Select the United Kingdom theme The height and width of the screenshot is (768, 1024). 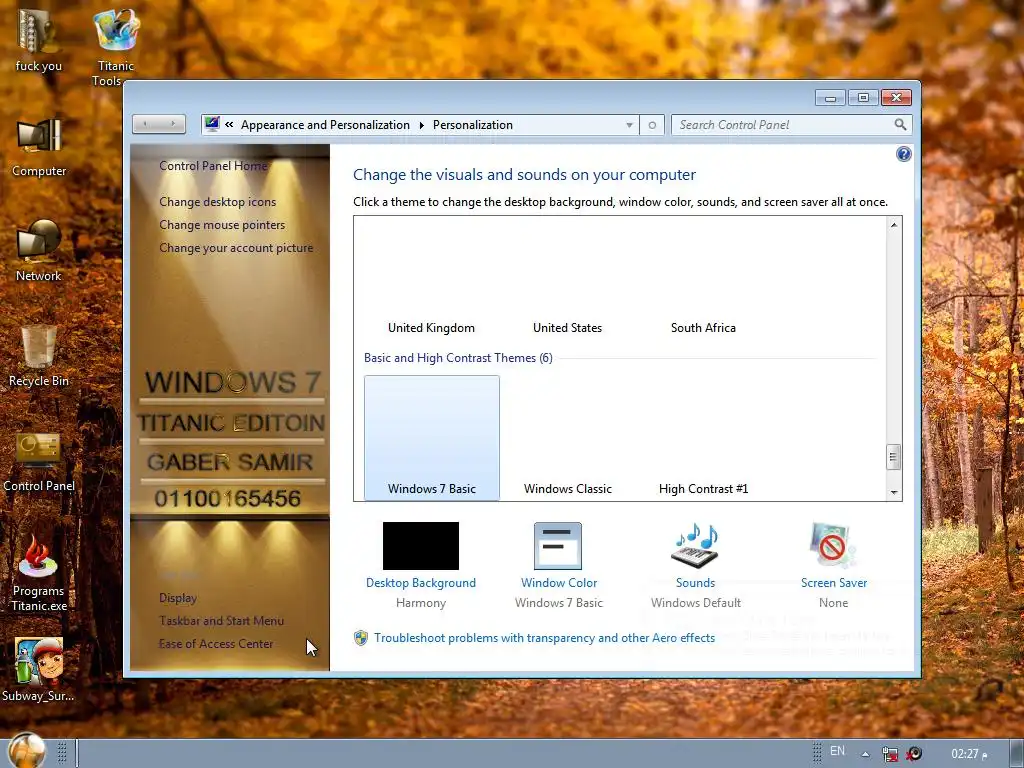click(x=431, y=281)
